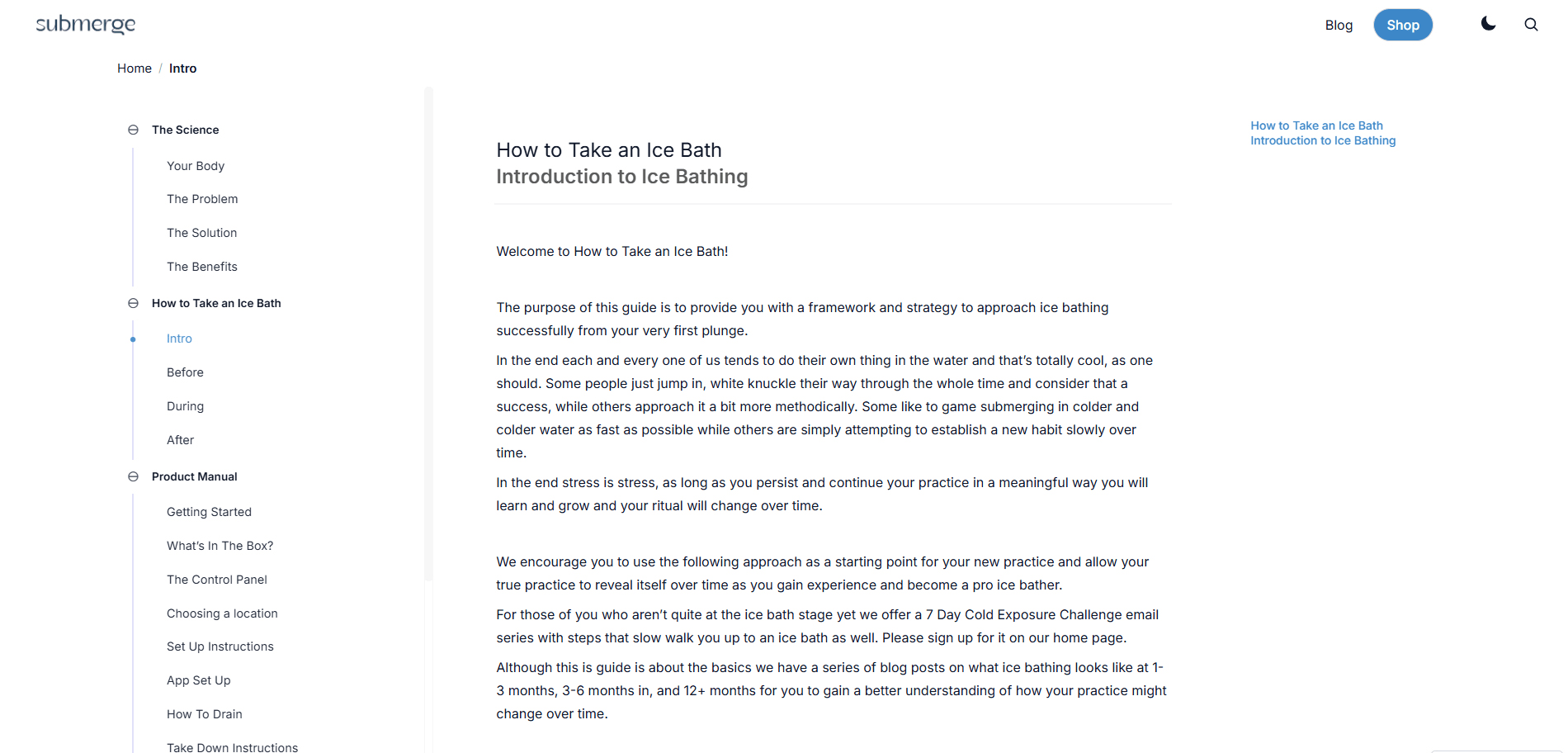
Task: Select Getting Started under Product Manual
Action: tap(209, 511)
